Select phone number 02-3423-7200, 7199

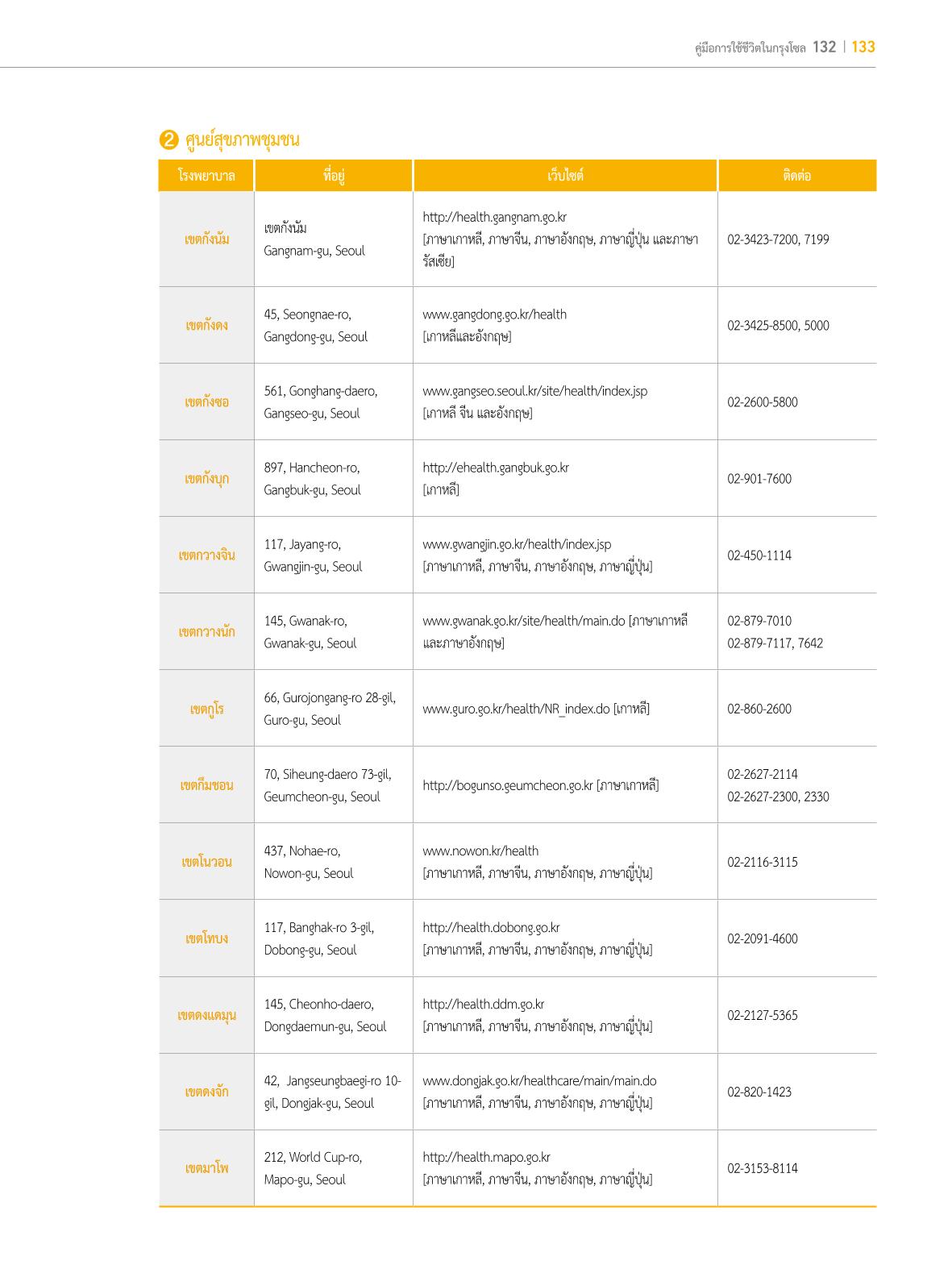pos(778,239)
